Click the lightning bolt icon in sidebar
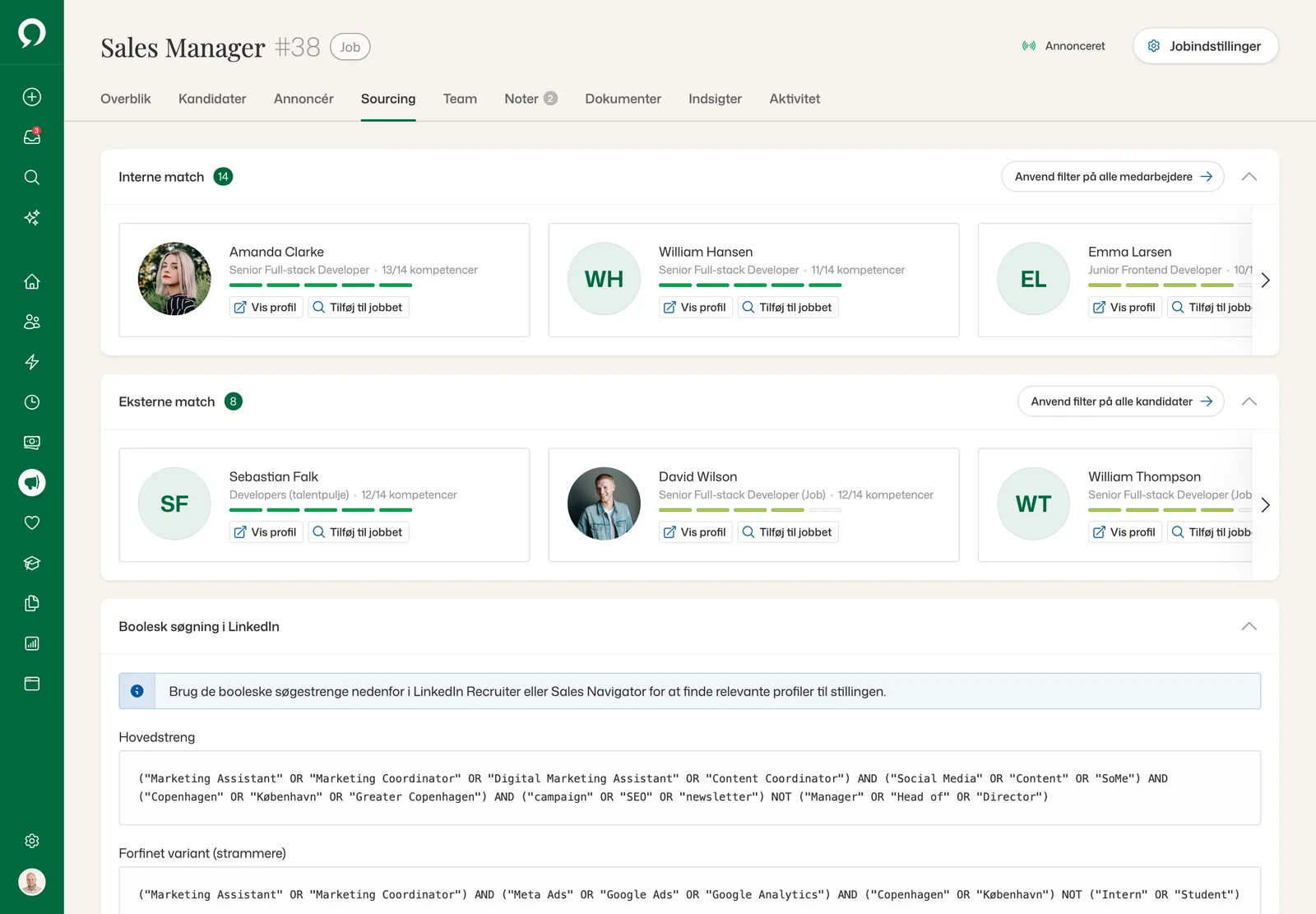The image size is (1316, 914). tap(32, 362)
